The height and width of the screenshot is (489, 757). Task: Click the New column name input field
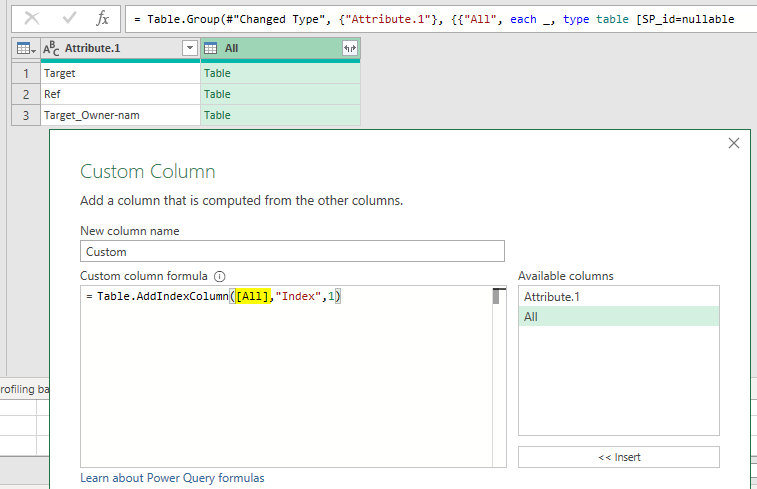292,251
